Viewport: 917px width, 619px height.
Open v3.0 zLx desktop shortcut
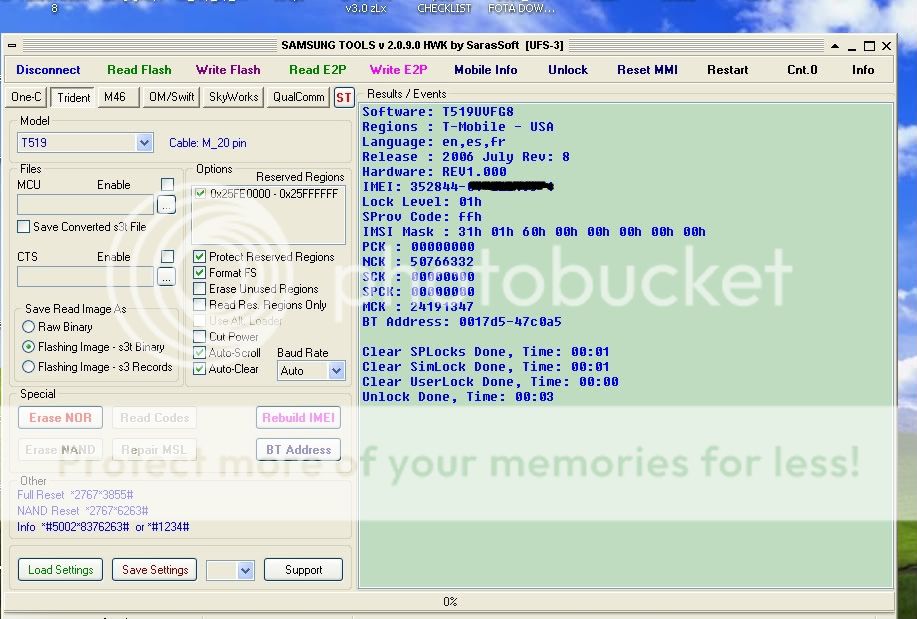tap(366, 8)
